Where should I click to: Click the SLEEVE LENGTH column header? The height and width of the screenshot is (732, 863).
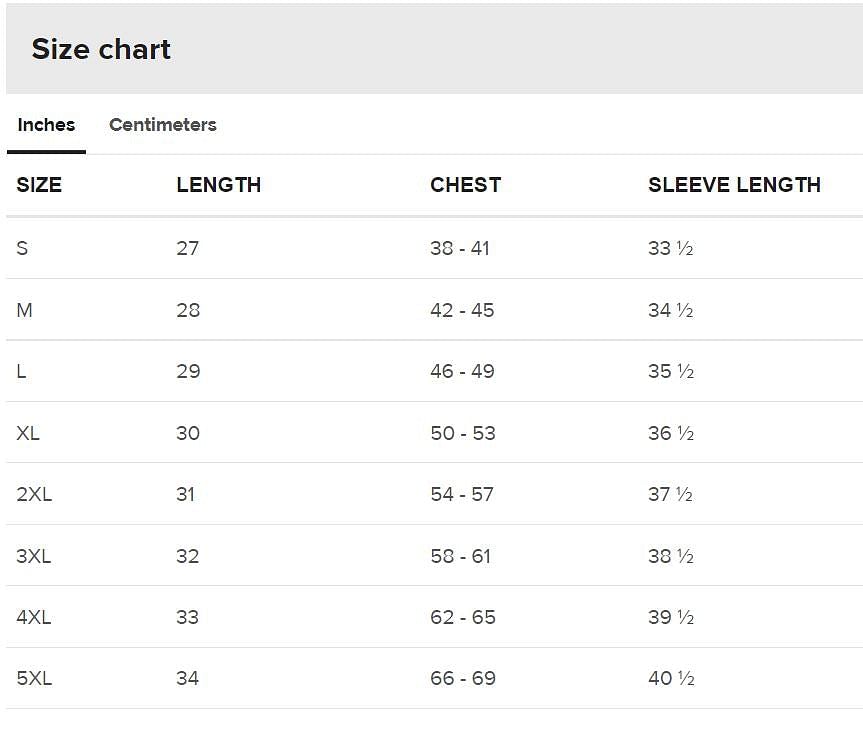[x=734, y=185]
